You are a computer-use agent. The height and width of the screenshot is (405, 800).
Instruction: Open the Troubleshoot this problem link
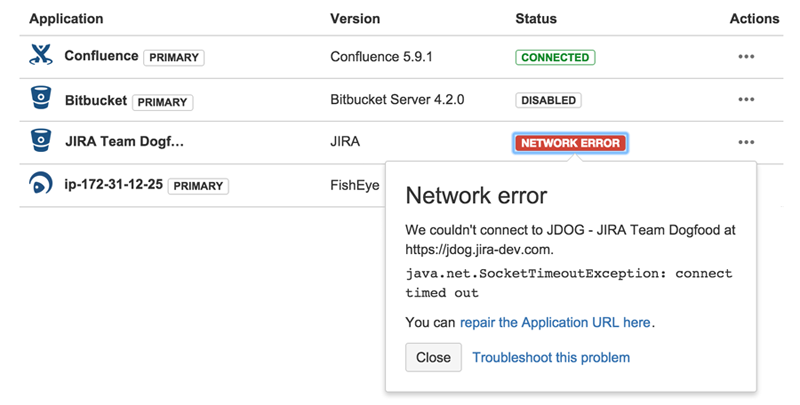click(x=551, y=358)
